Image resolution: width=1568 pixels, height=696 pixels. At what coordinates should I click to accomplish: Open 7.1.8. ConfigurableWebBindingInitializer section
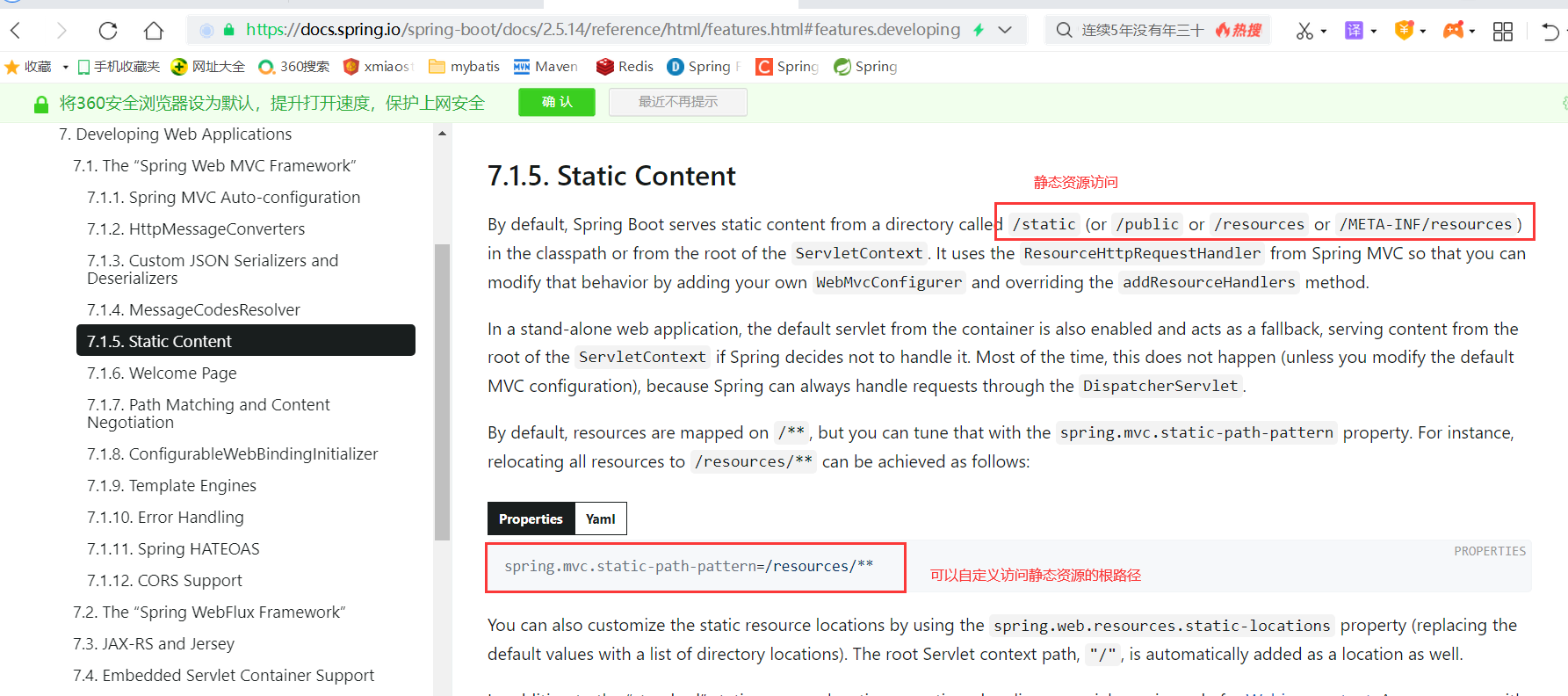pyautogui.click(x=232, y=454)
